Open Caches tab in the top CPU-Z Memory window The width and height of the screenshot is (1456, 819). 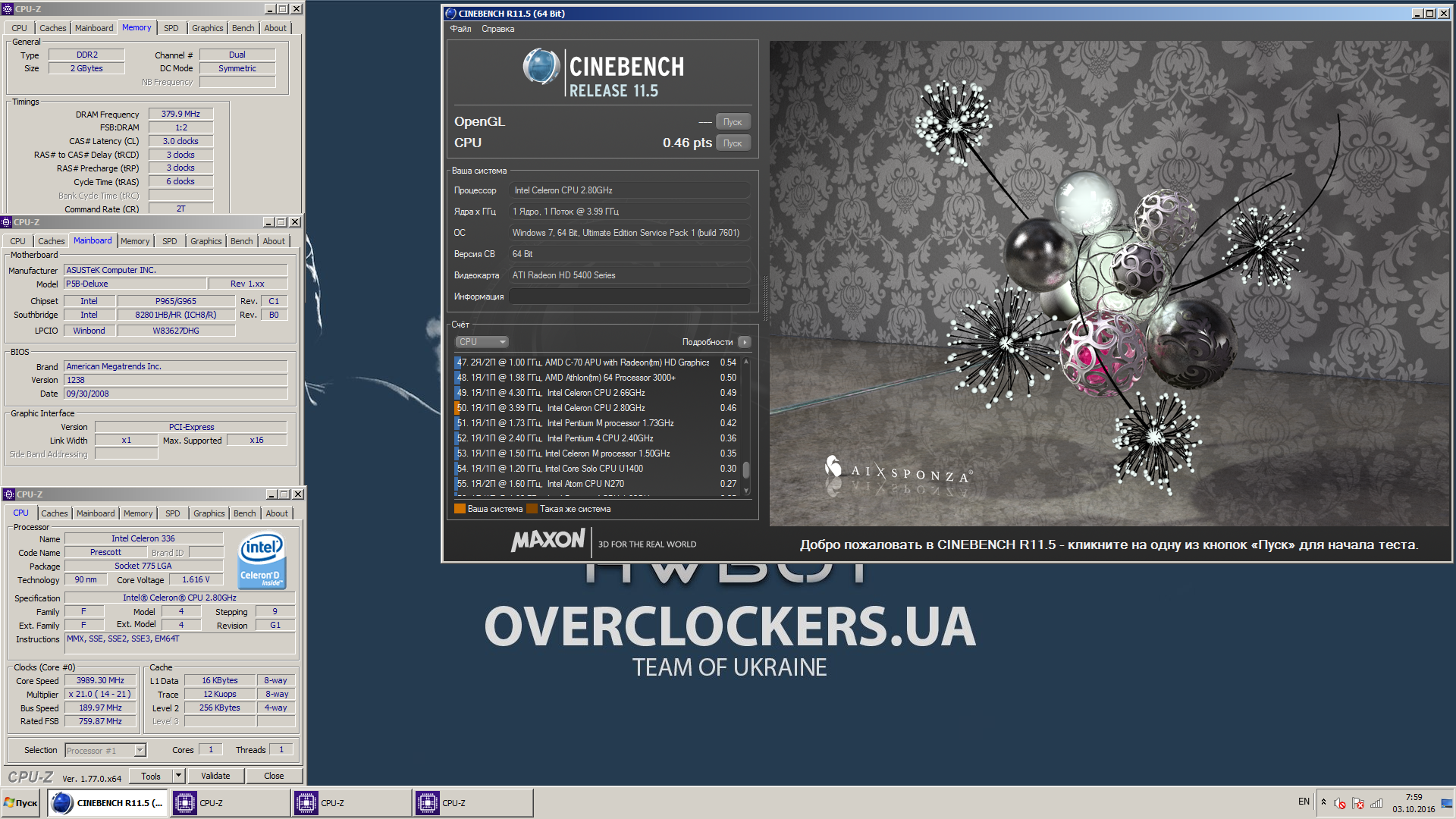point(52,28)
